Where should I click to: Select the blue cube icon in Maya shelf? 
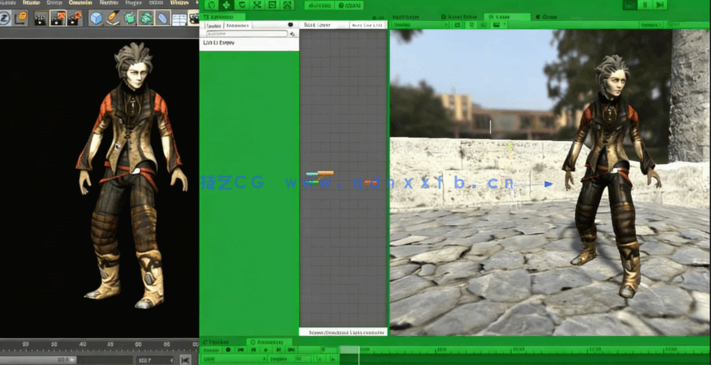(x=96, y=18)
